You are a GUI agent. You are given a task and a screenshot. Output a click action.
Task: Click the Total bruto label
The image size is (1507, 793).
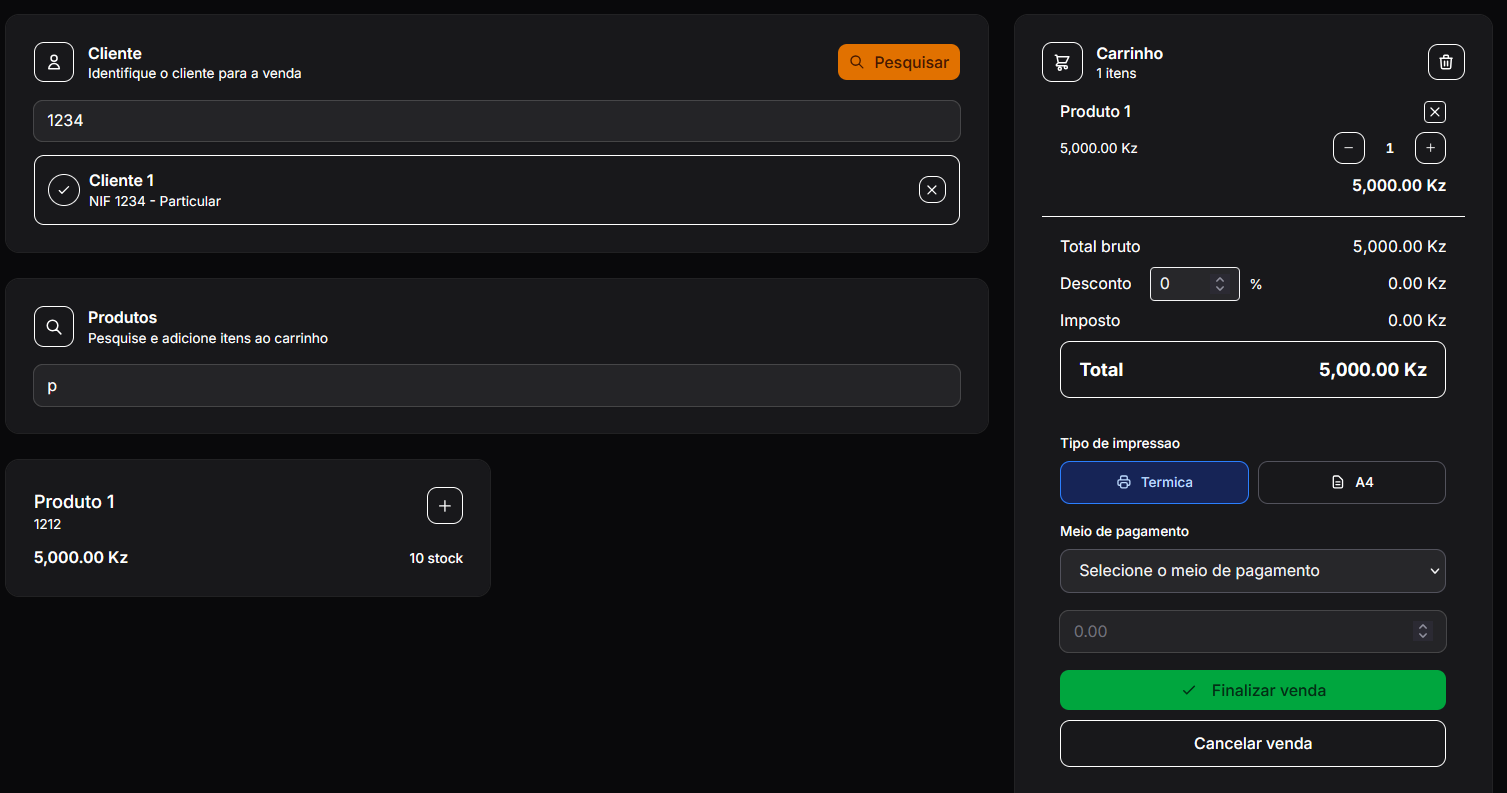(x=1100, y=246)
